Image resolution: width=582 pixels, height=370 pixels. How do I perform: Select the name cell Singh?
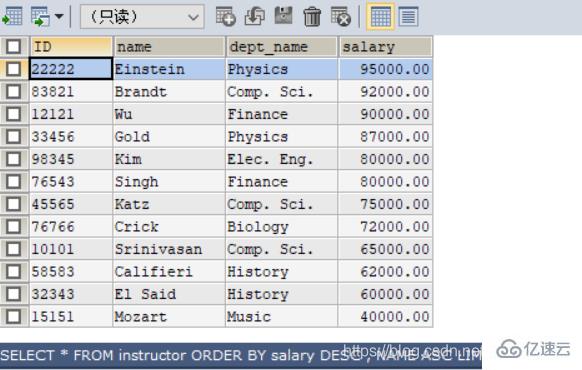pos(169,181)
